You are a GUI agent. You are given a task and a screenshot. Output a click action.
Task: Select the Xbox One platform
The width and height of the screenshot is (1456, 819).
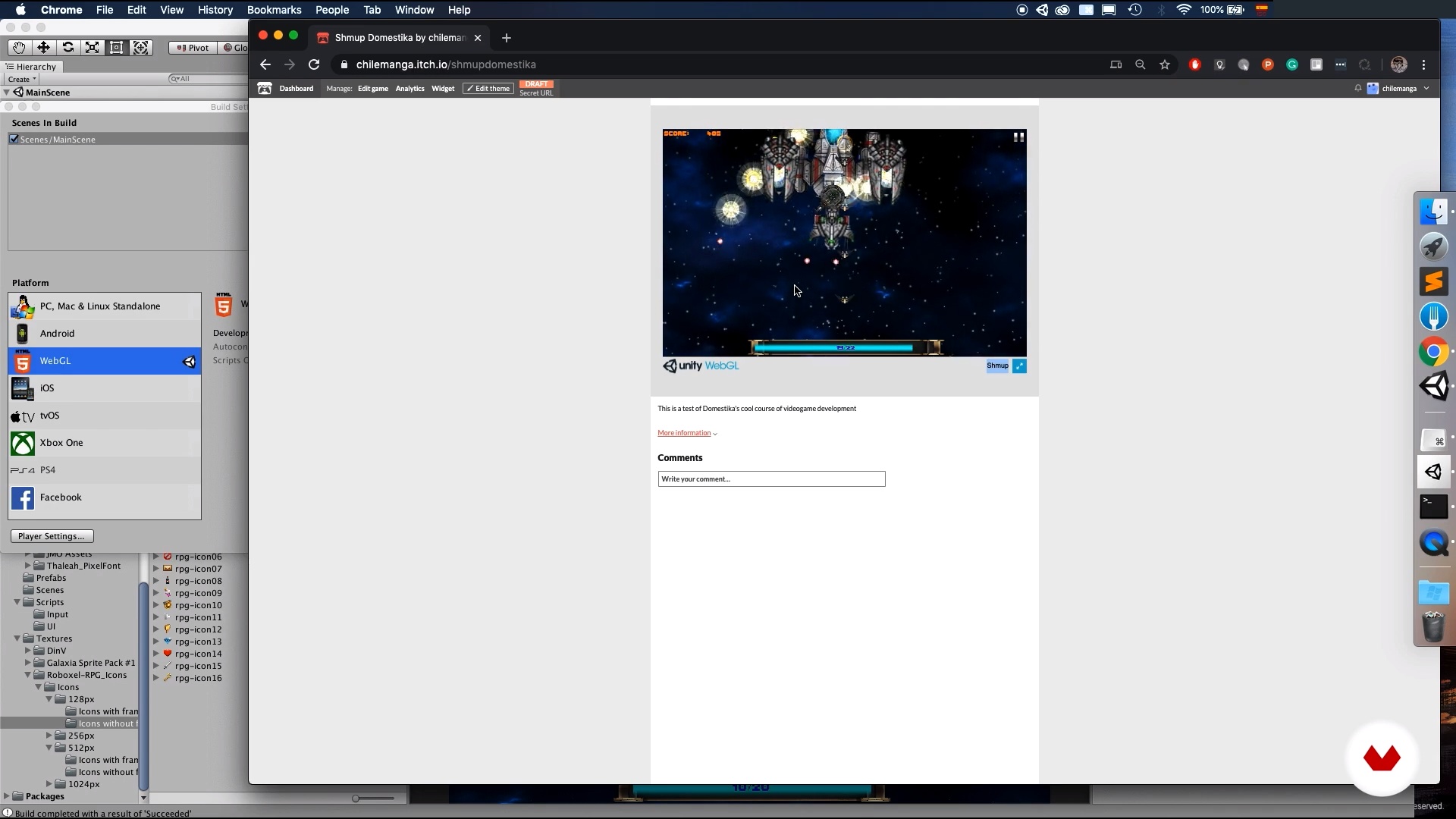pyautogui.click(x=105, y=443)
